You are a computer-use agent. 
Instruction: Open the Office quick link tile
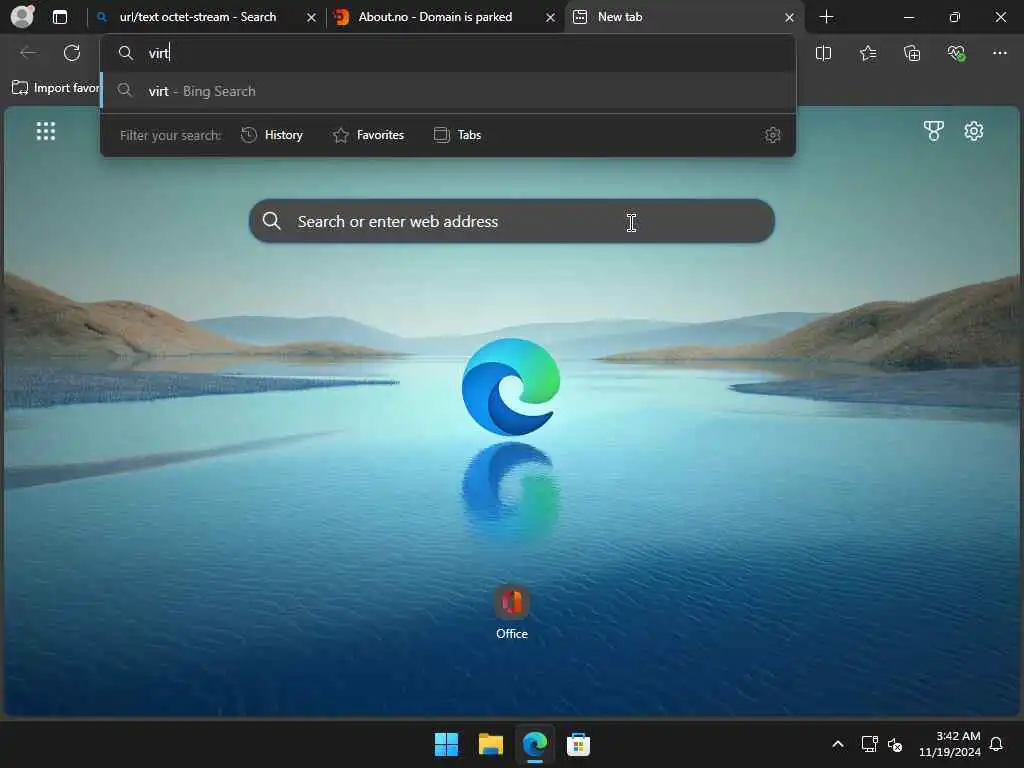coord(512,612)
